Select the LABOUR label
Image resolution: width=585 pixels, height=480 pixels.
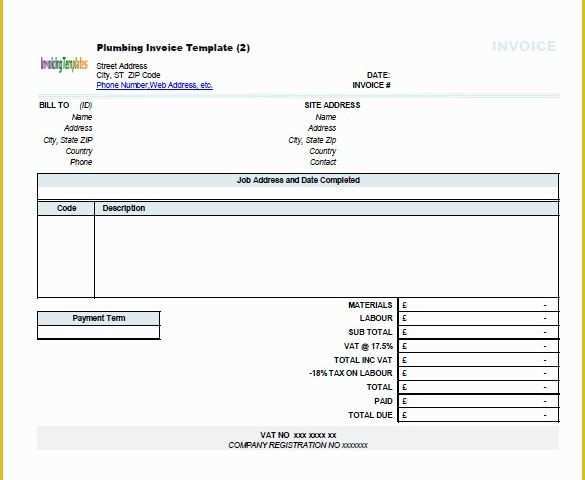tap(376, 318)
